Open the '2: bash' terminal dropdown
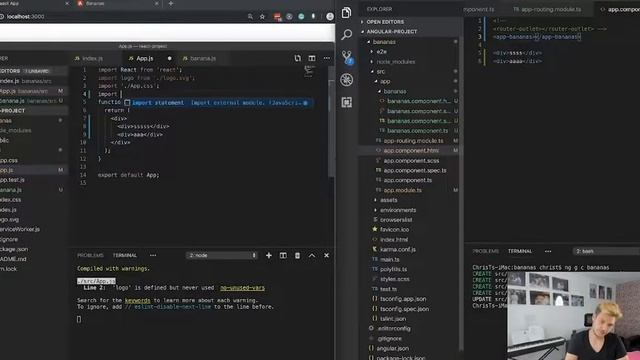The image size is (640, 360). click(606, 251)
